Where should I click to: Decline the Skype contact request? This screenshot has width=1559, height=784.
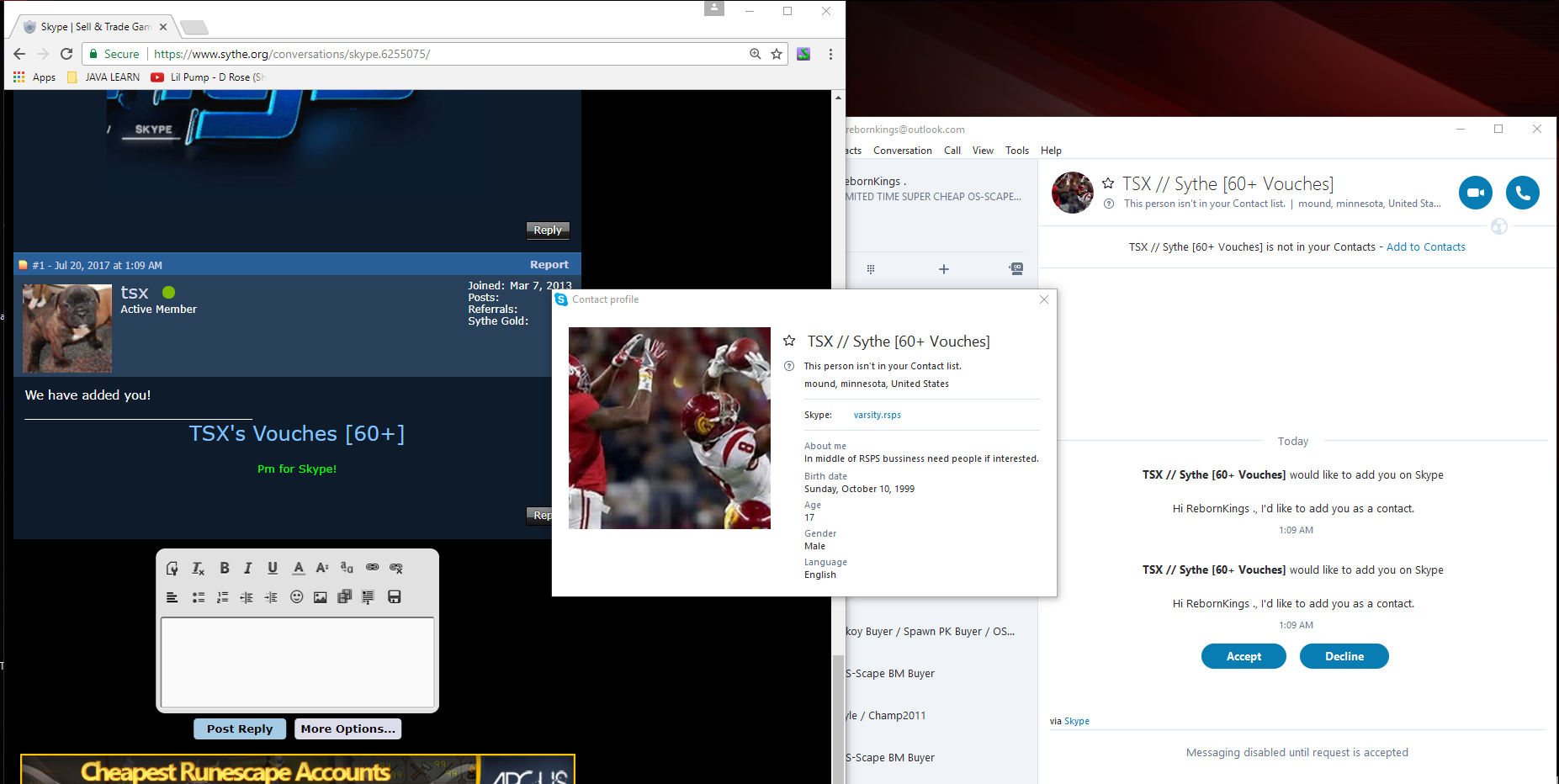coord(1344,656)
